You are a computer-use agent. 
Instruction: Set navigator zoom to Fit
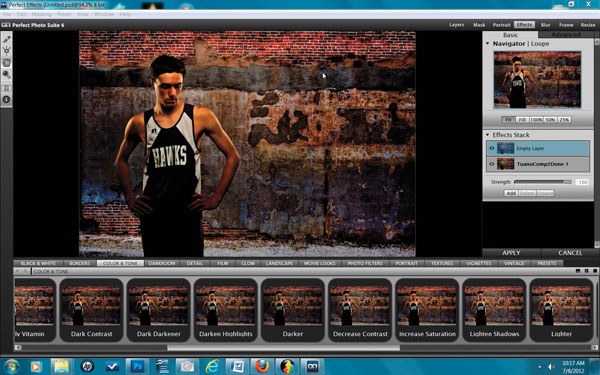click(508, 120)
